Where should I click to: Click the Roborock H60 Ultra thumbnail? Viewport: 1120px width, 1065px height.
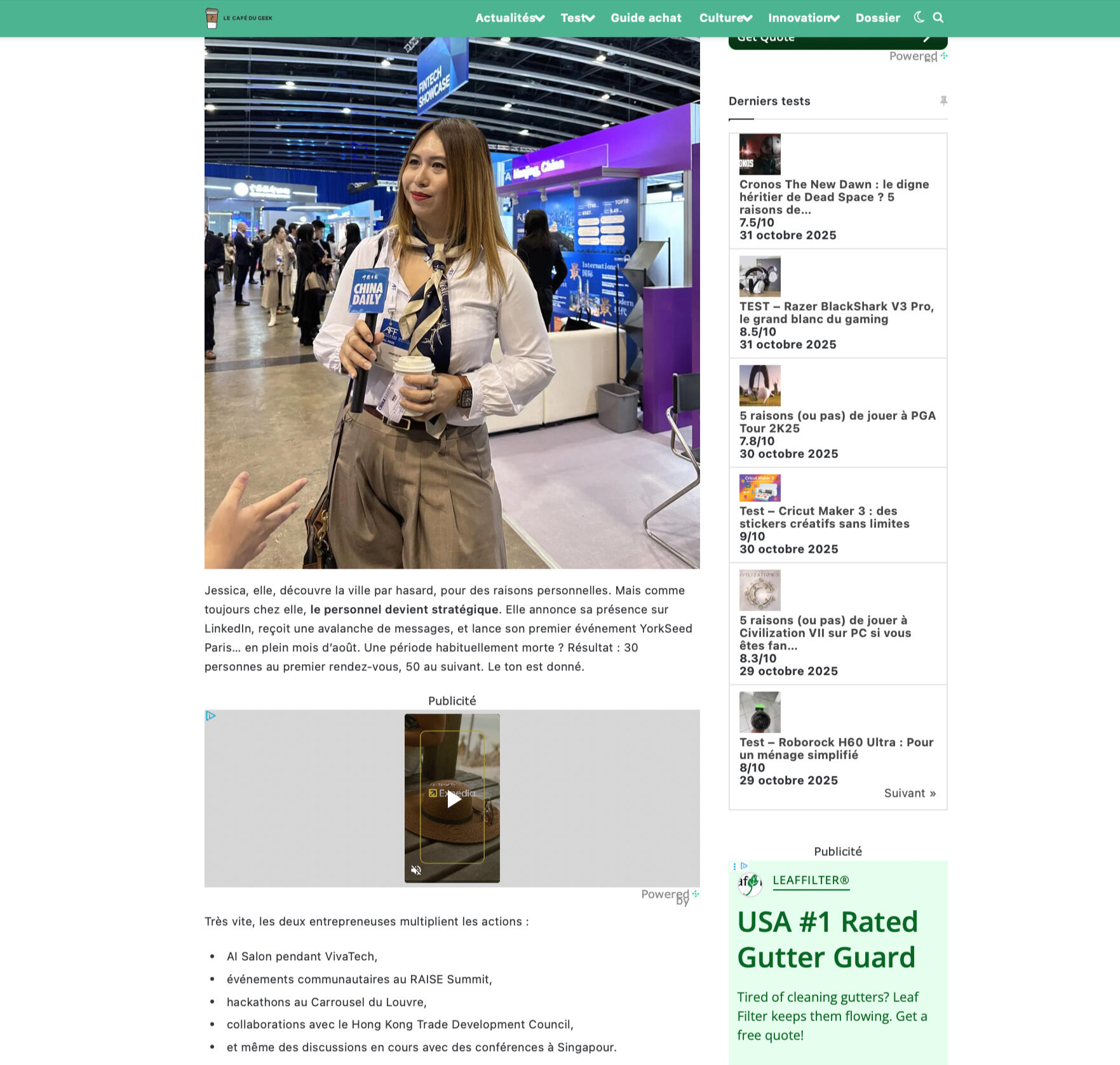pyautogui.click(x=760, y=712)
